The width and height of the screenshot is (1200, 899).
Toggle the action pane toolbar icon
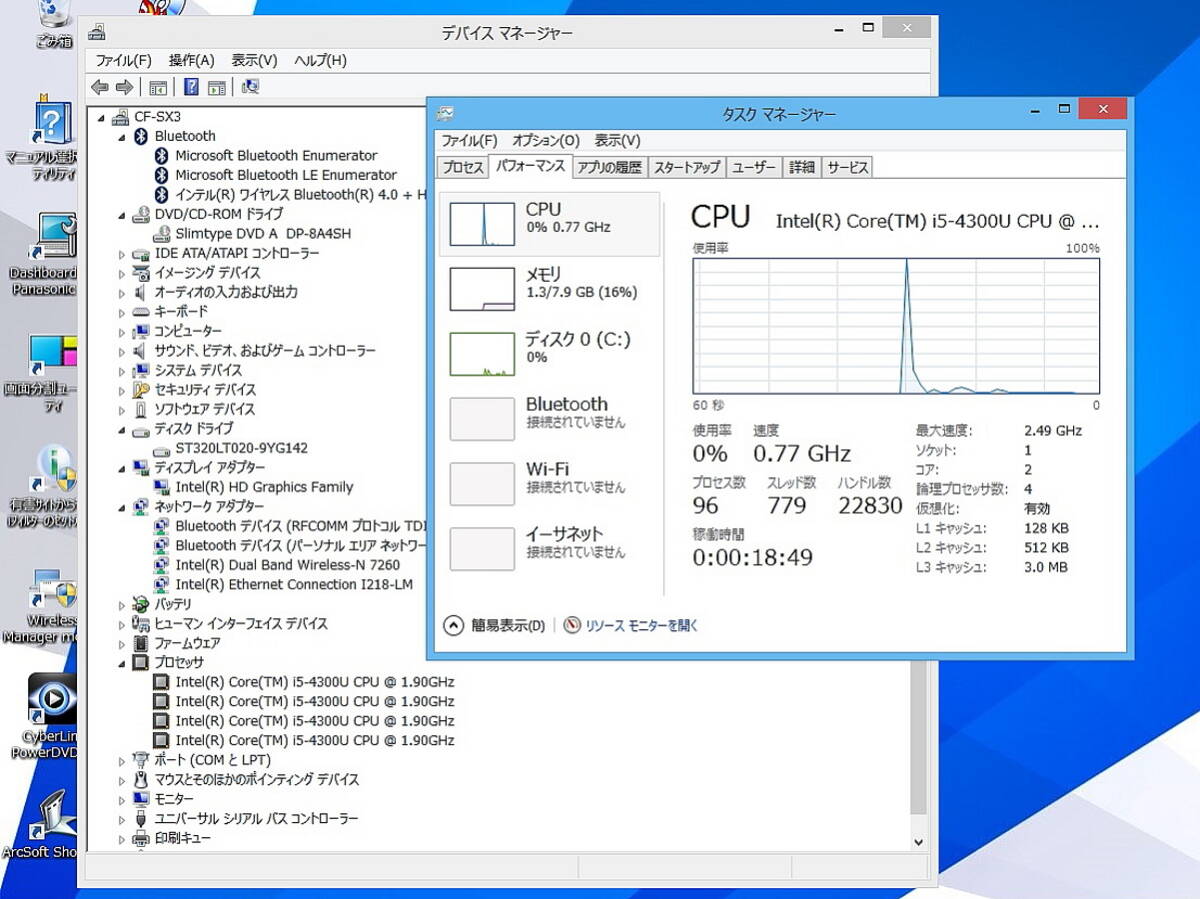point(216,87)
